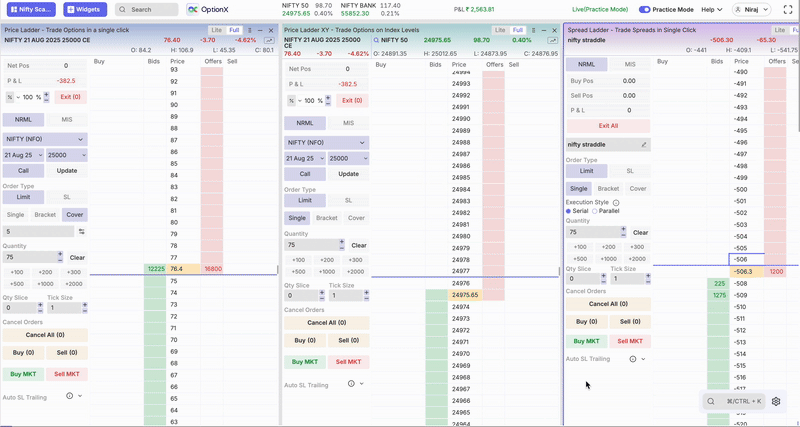
Task: Click edit pencil next to nifty straddle
Action: tap(643, 144)
